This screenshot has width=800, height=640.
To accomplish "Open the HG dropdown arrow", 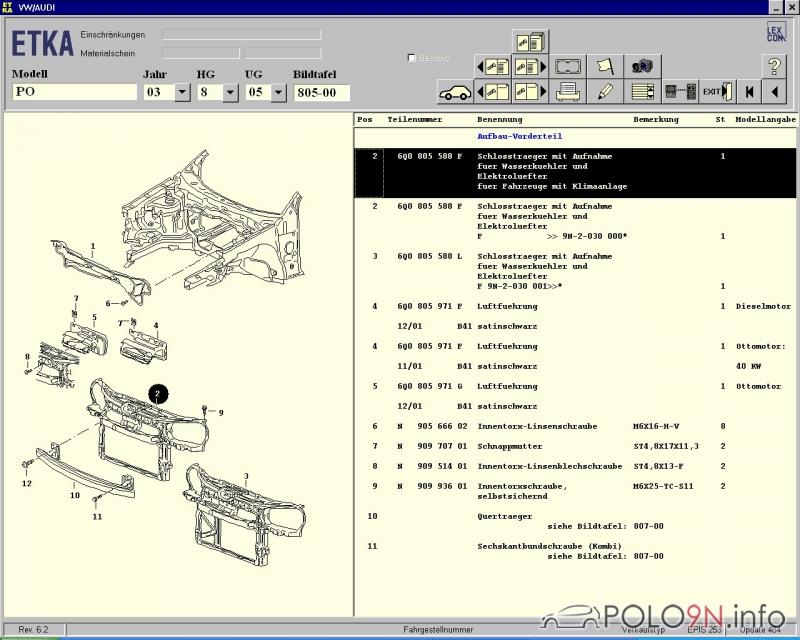I will pyautogui.click(x=231, y=93).
